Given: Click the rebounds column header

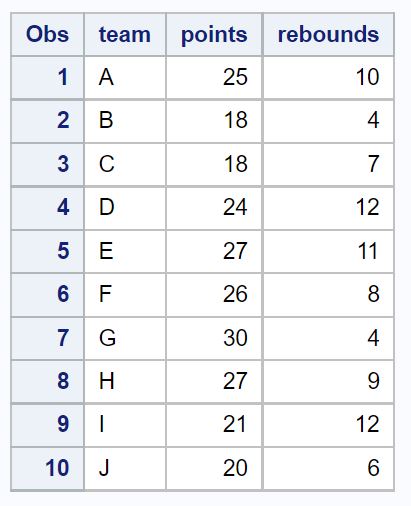Looking at the screenshot, I should pos(329,34).
